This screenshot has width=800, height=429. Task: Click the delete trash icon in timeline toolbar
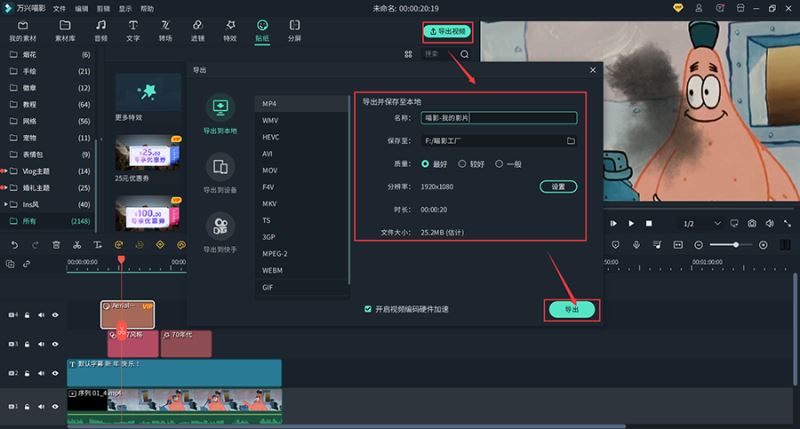tap(56, 245)
